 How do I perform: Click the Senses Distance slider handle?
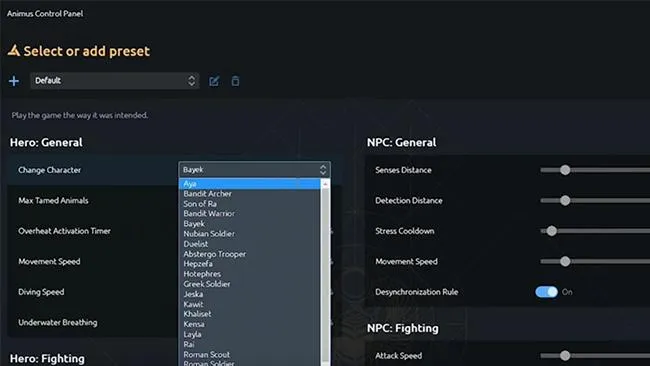tap(565, 170)
